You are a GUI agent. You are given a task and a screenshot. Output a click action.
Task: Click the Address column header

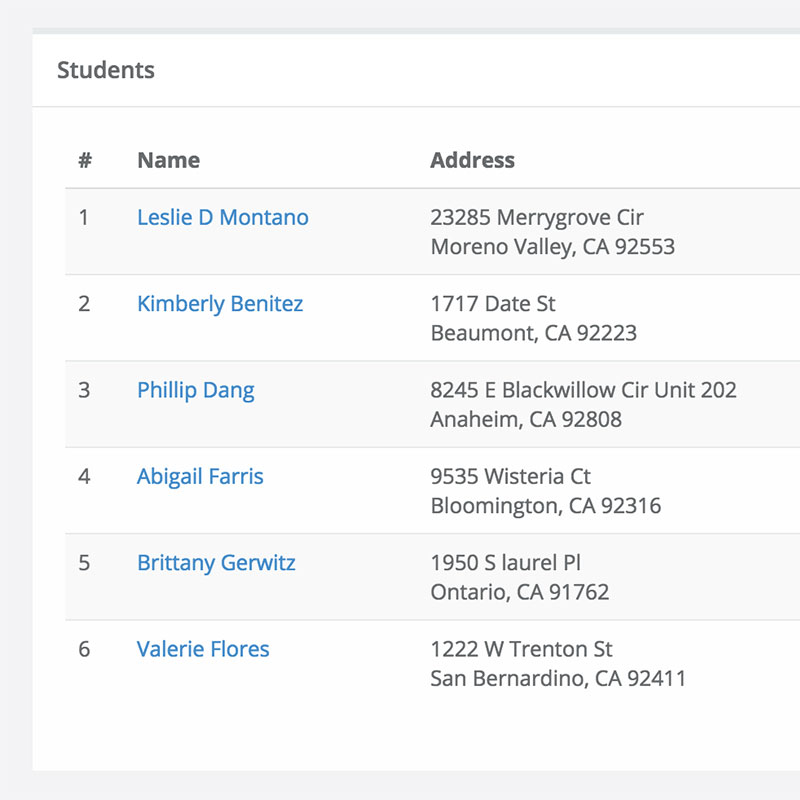click(x=472, y=160)
